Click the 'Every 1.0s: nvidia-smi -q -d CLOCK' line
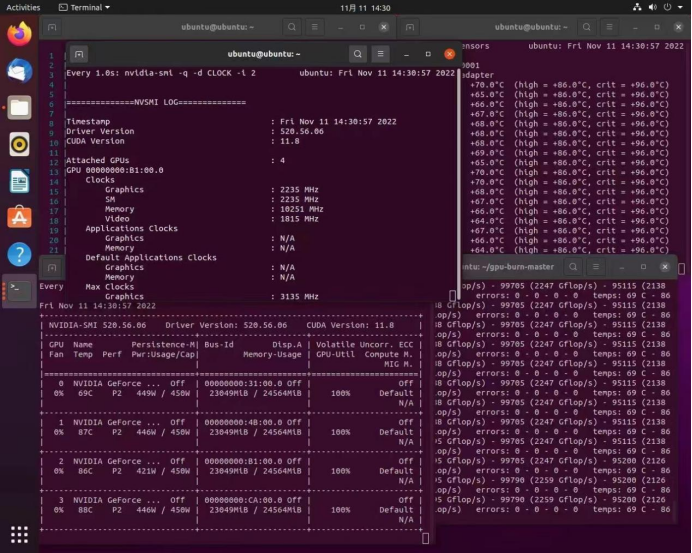Viewport: 692px width, 553px height. 161,73
